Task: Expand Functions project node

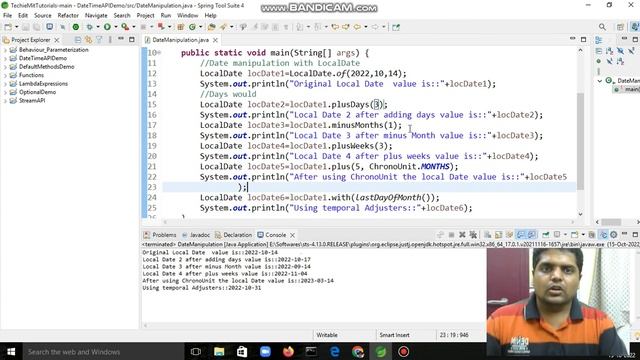Action: [x=5, y=75]
